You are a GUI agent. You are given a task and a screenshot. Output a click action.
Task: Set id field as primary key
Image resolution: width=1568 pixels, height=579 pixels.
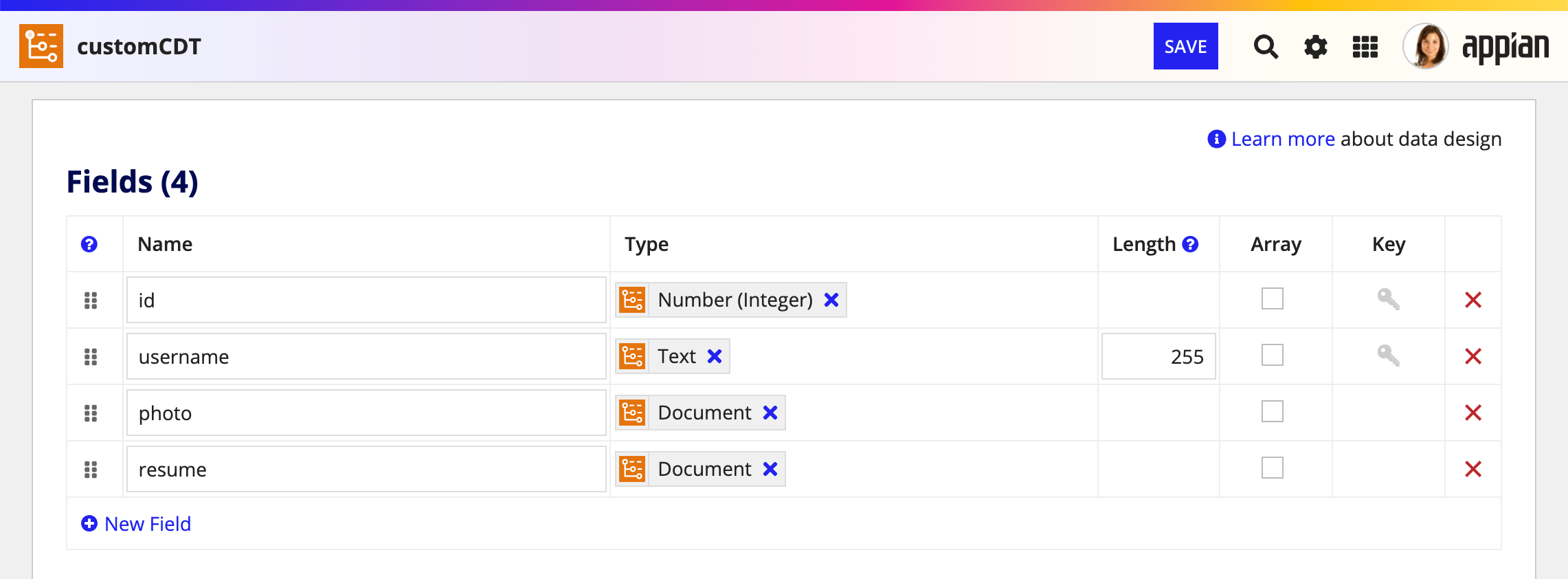pyautogui.click(x=1389, y=299)
